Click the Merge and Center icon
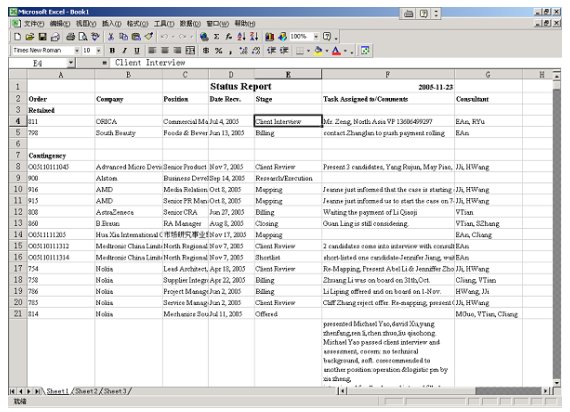This screenshot has height=412, width=570. click(190, 51)
